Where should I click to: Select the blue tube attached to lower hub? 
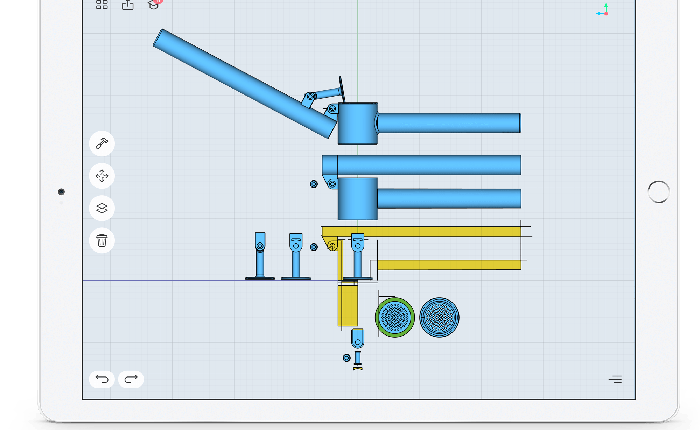pyautogui.click(x=449, y=199)
